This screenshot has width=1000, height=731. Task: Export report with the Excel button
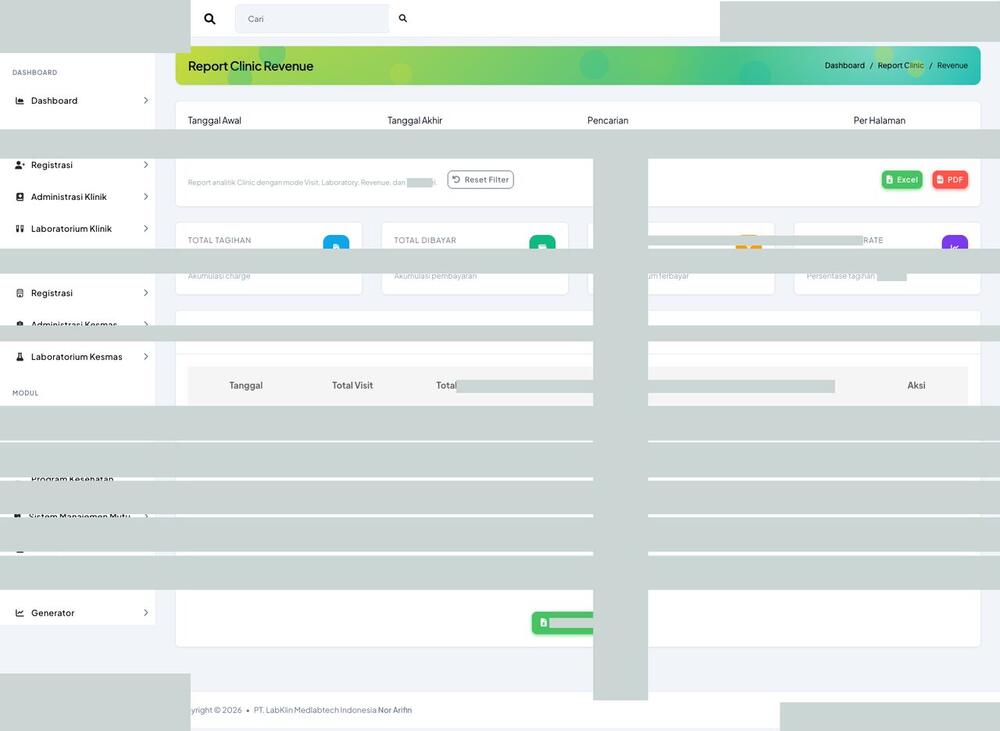click(x=902, y=180)
